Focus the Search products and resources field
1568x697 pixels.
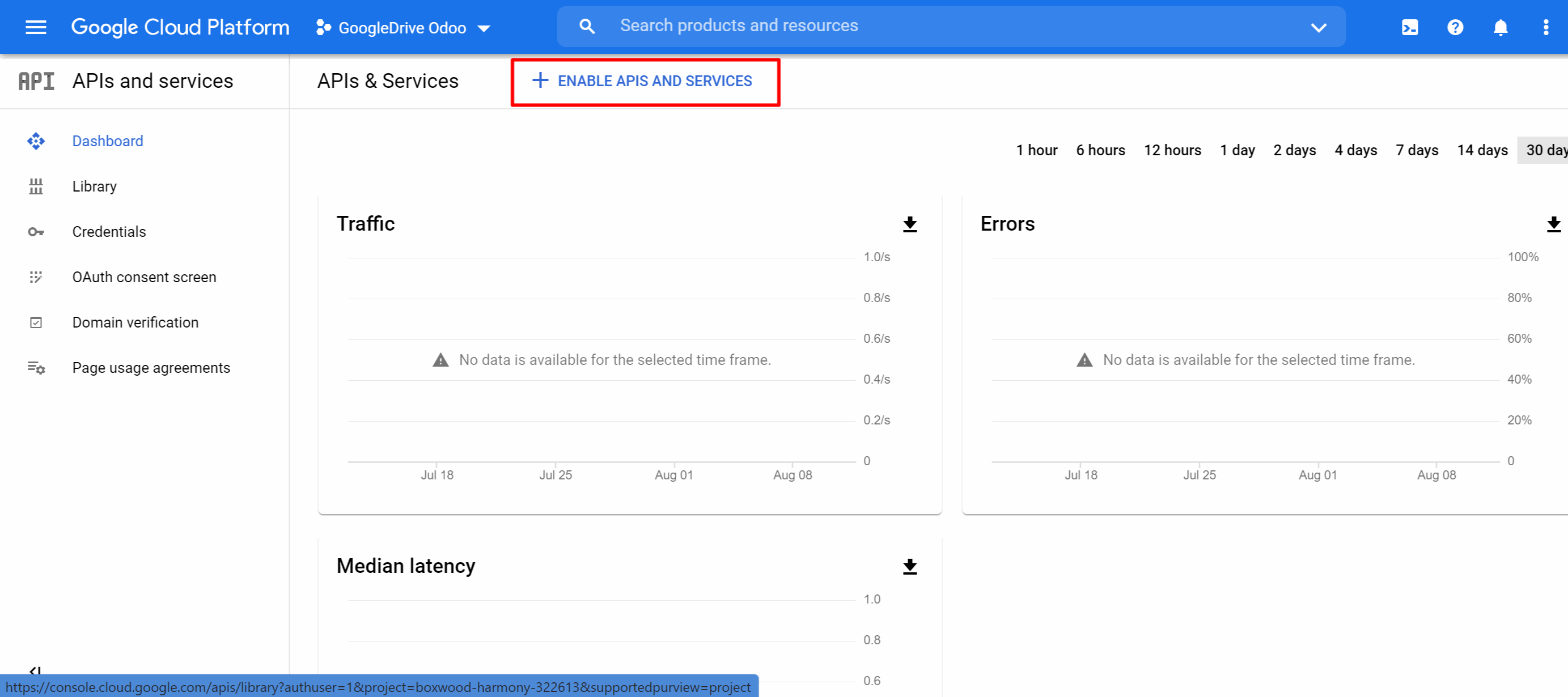click(950, 26)
